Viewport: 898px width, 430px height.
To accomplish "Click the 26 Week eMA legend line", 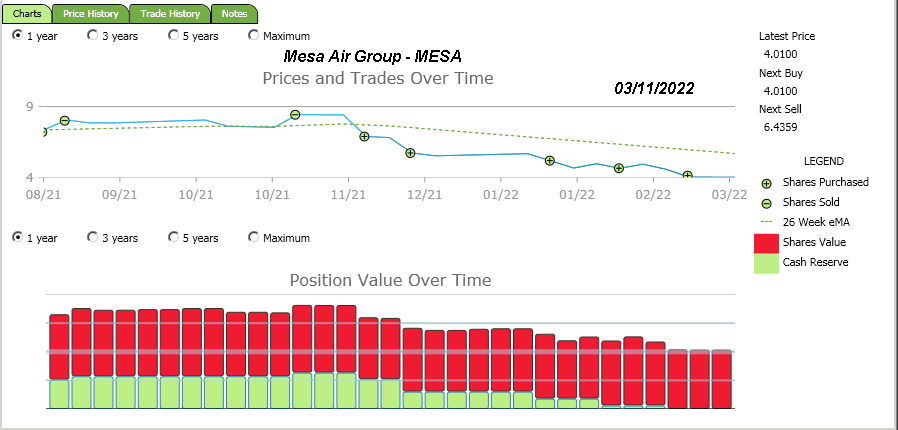I will (x=766, y=222).
